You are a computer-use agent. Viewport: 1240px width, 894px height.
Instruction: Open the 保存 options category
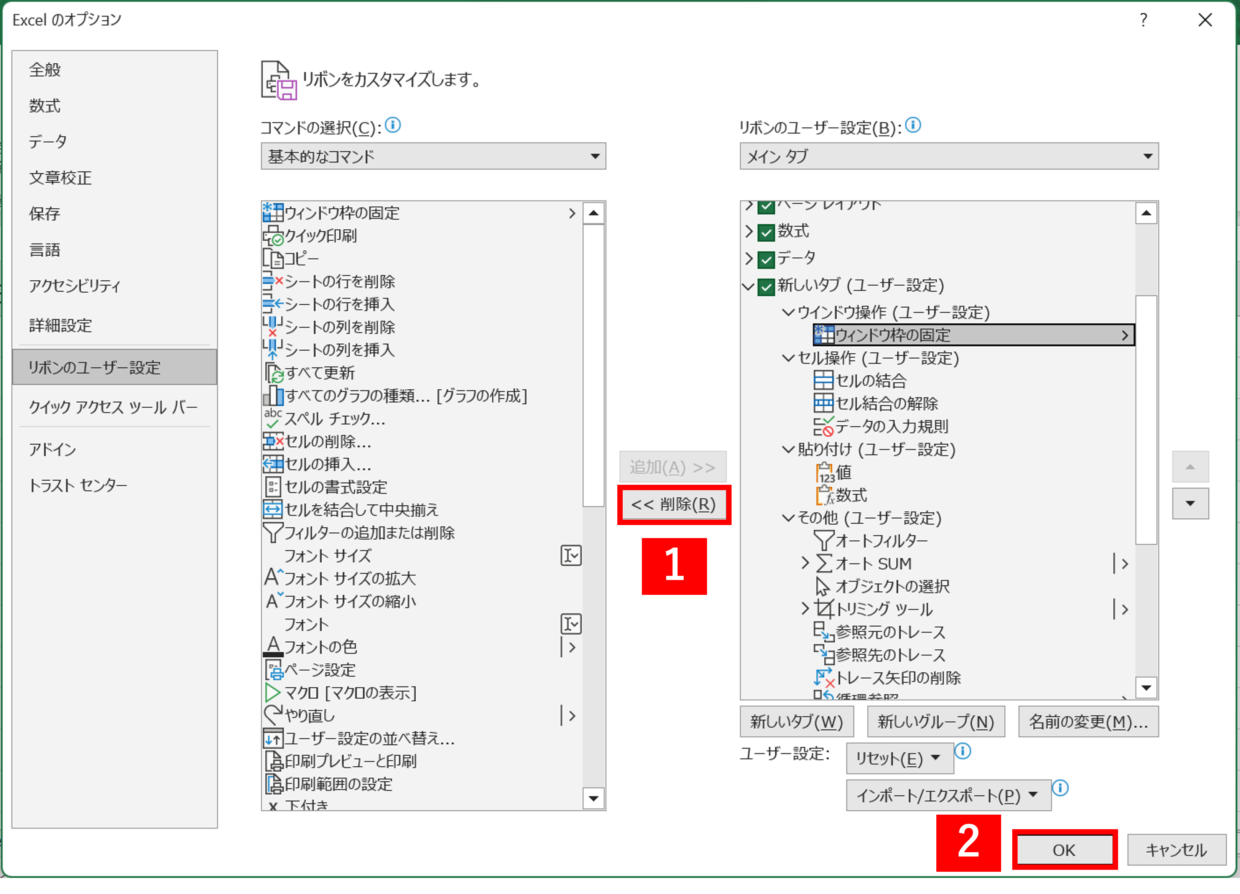point(115,214)
